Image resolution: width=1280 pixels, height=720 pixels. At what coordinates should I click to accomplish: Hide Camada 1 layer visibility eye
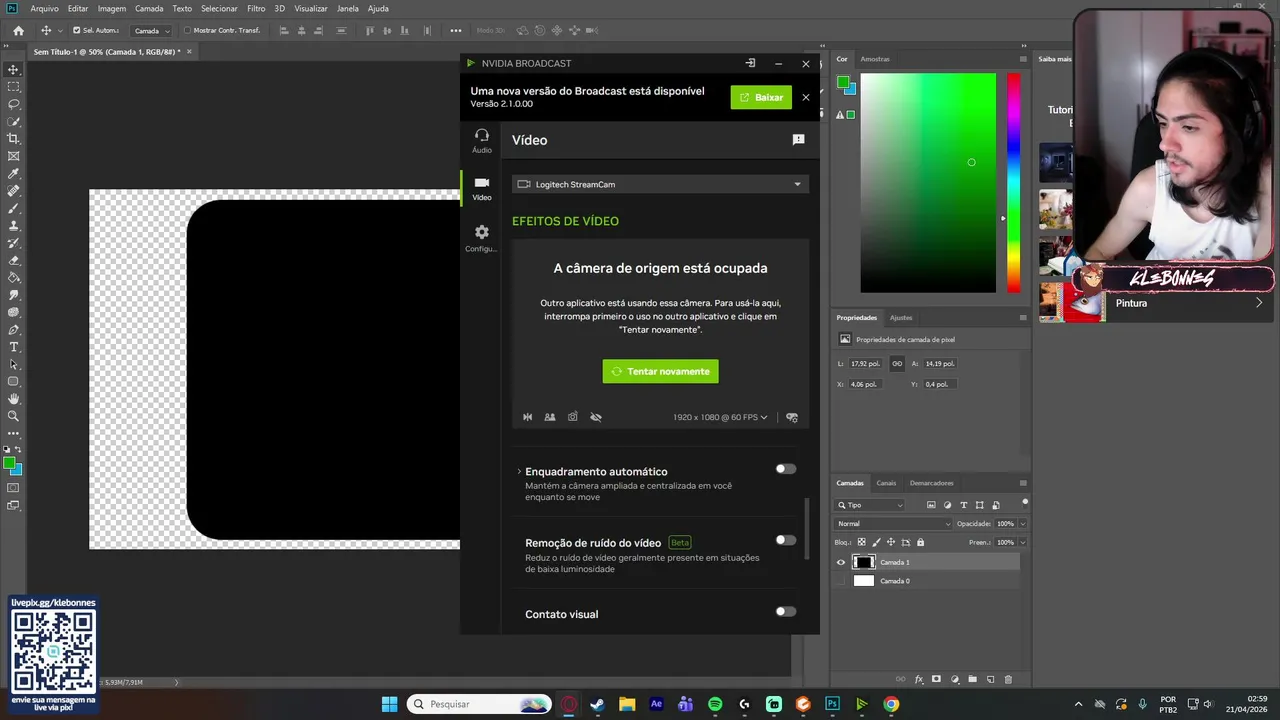tap(840, 562)
